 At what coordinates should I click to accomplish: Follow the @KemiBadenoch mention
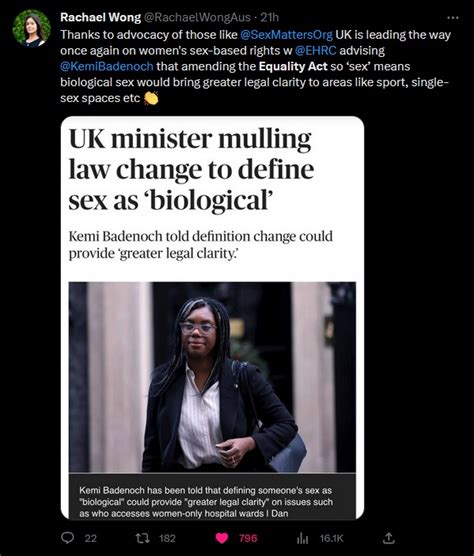107,67
